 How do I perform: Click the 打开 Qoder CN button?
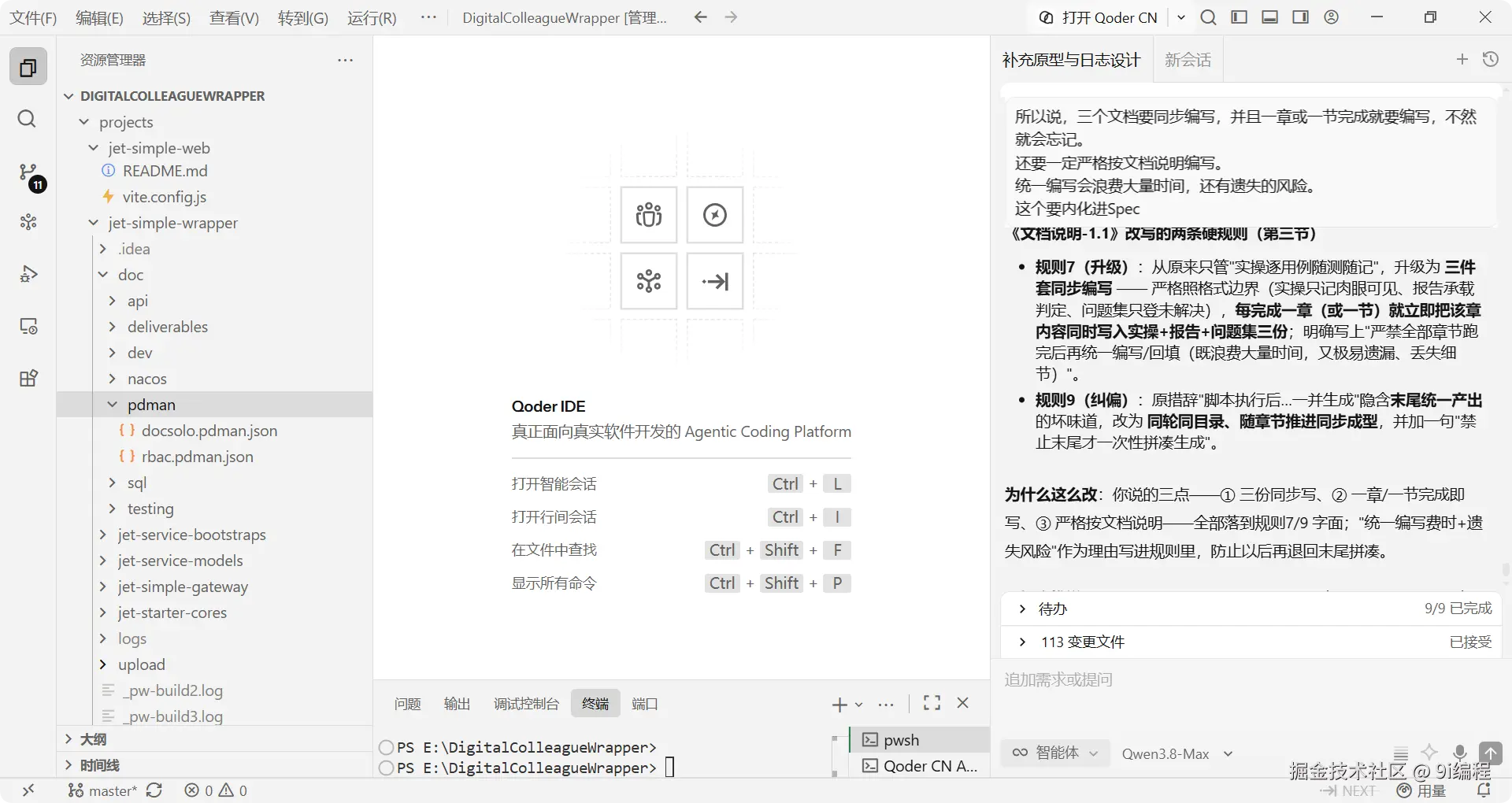[1099, 17]
